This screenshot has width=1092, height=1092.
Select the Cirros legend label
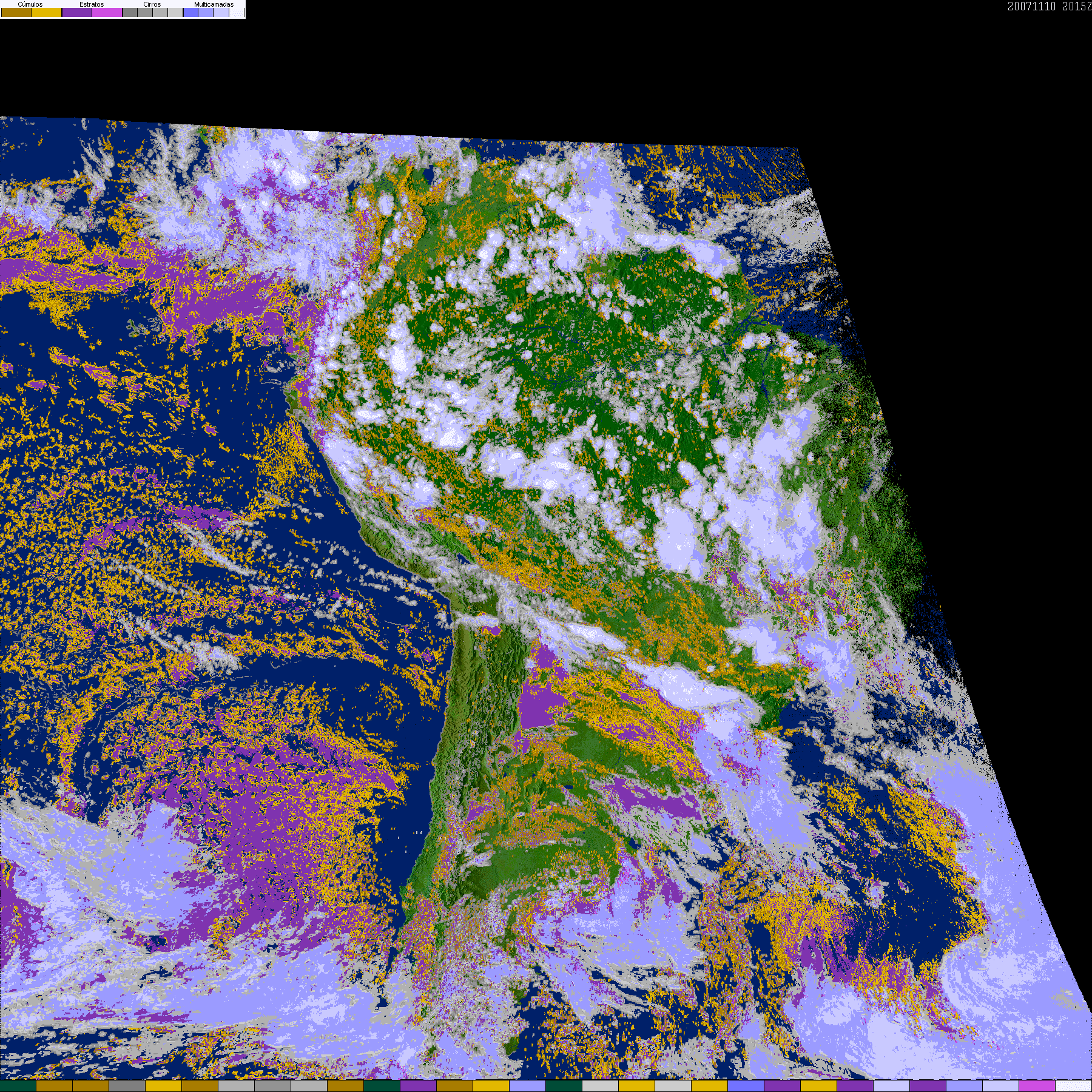[152, 4]
